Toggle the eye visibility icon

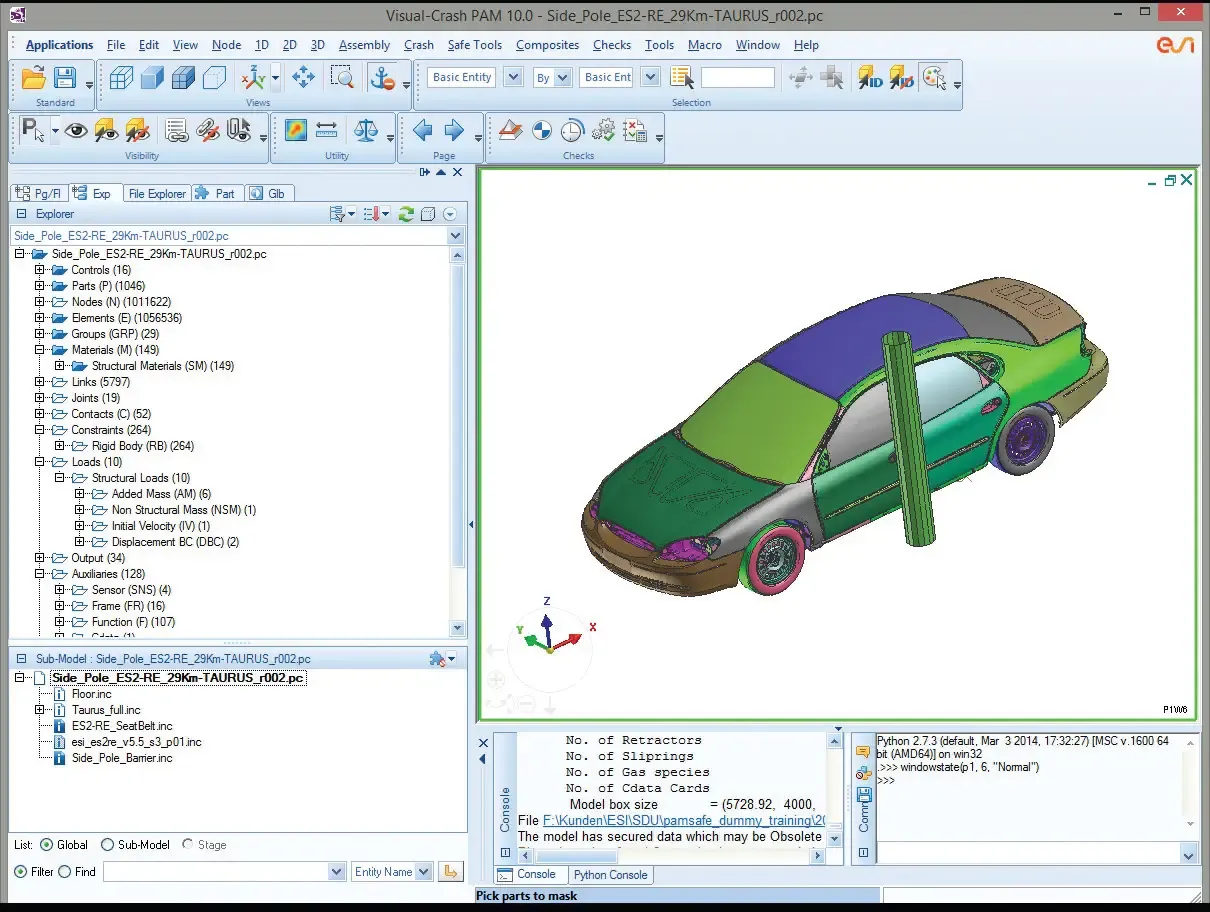76,130
